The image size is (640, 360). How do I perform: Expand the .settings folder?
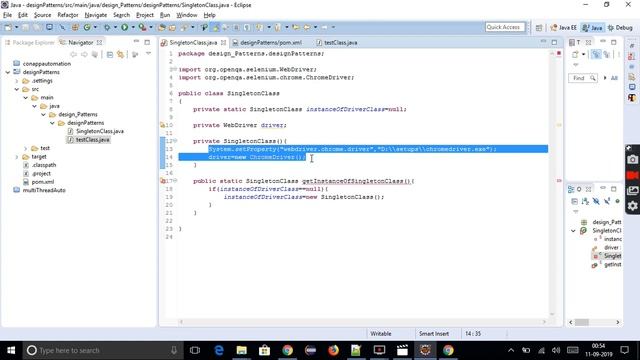[17, 81]
